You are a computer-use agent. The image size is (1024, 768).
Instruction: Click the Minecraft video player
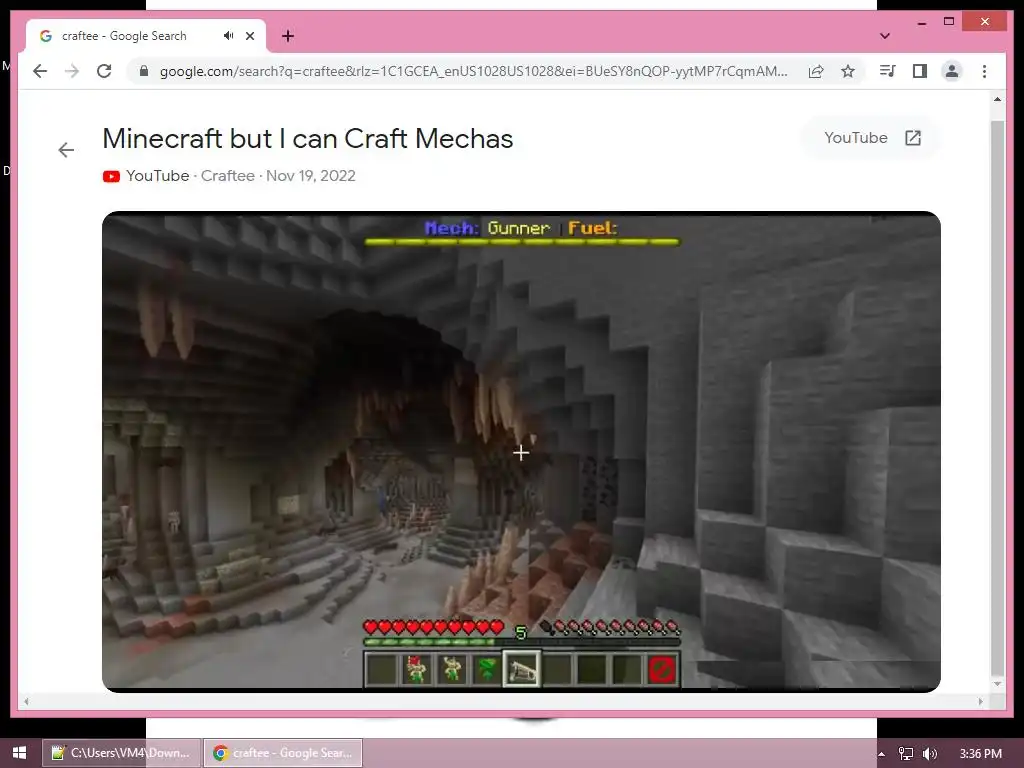point(521,451)
